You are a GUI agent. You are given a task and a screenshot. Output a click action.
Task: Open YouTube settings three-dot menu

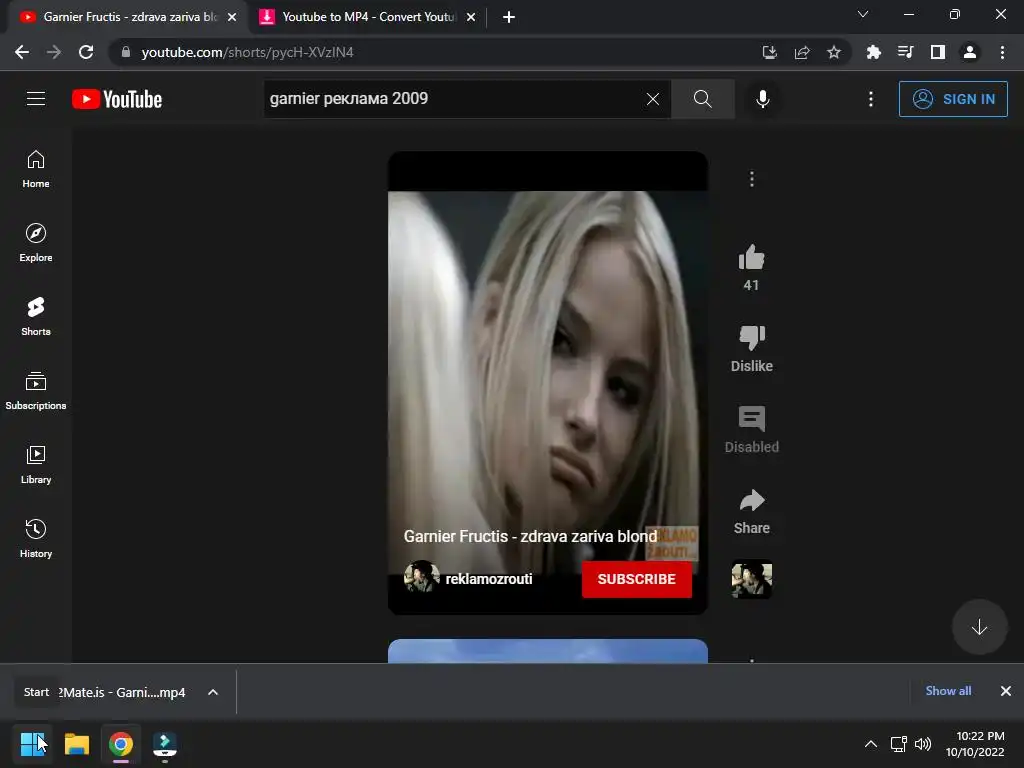[x=871, y=99]
